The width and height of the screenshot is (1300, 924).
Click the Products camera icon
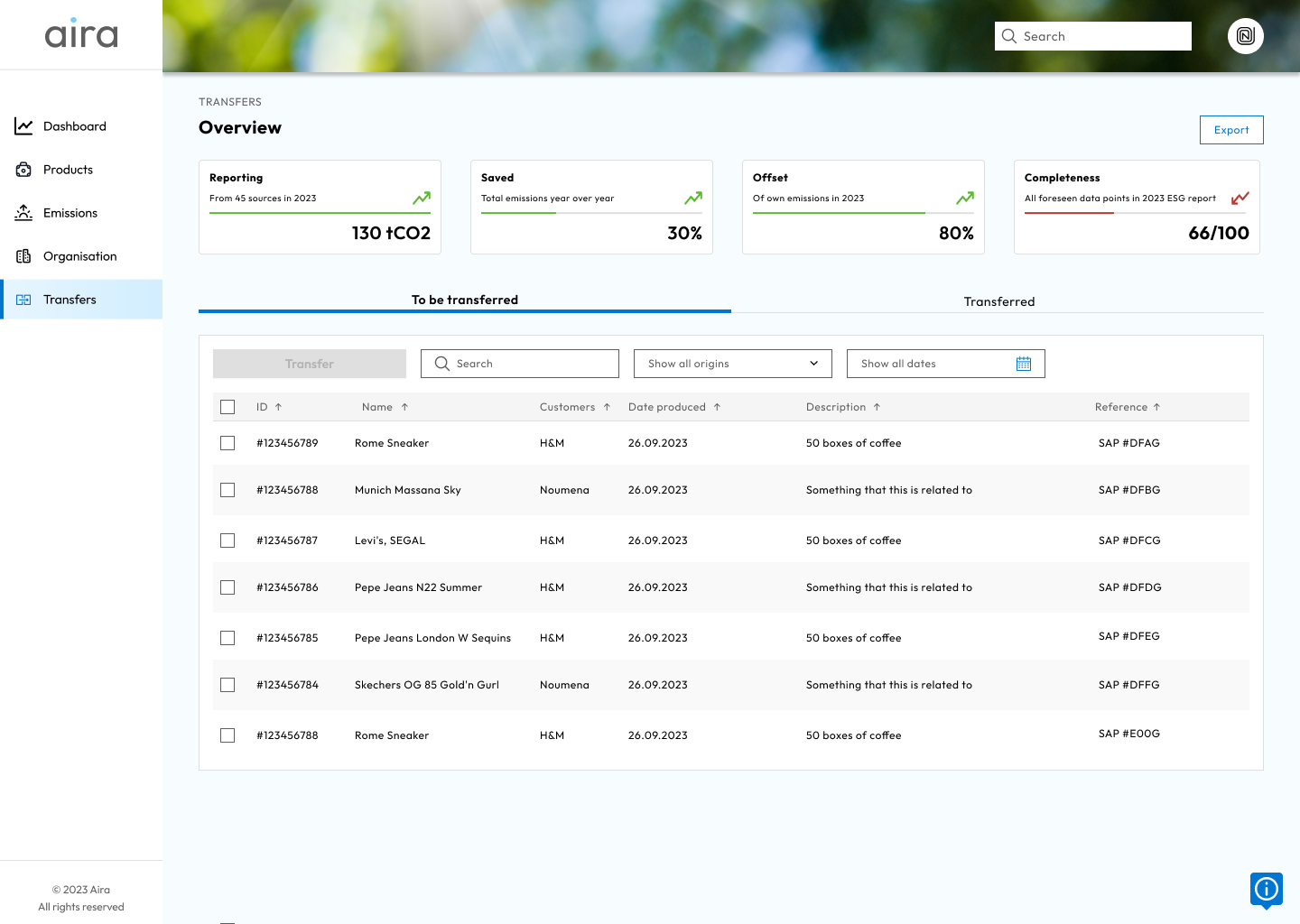click(x=23, y=170)
